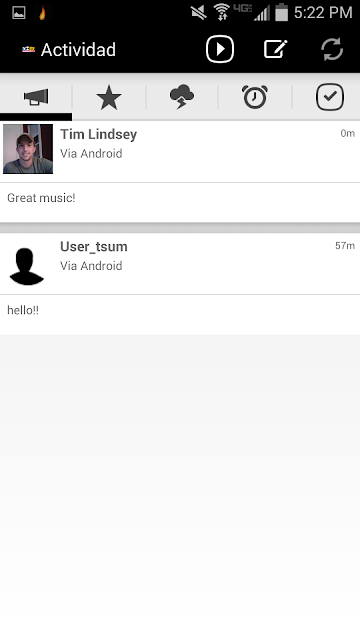Tap the flame notification icon
This screenshot has height=640, width=360.
tap(42, 13)
